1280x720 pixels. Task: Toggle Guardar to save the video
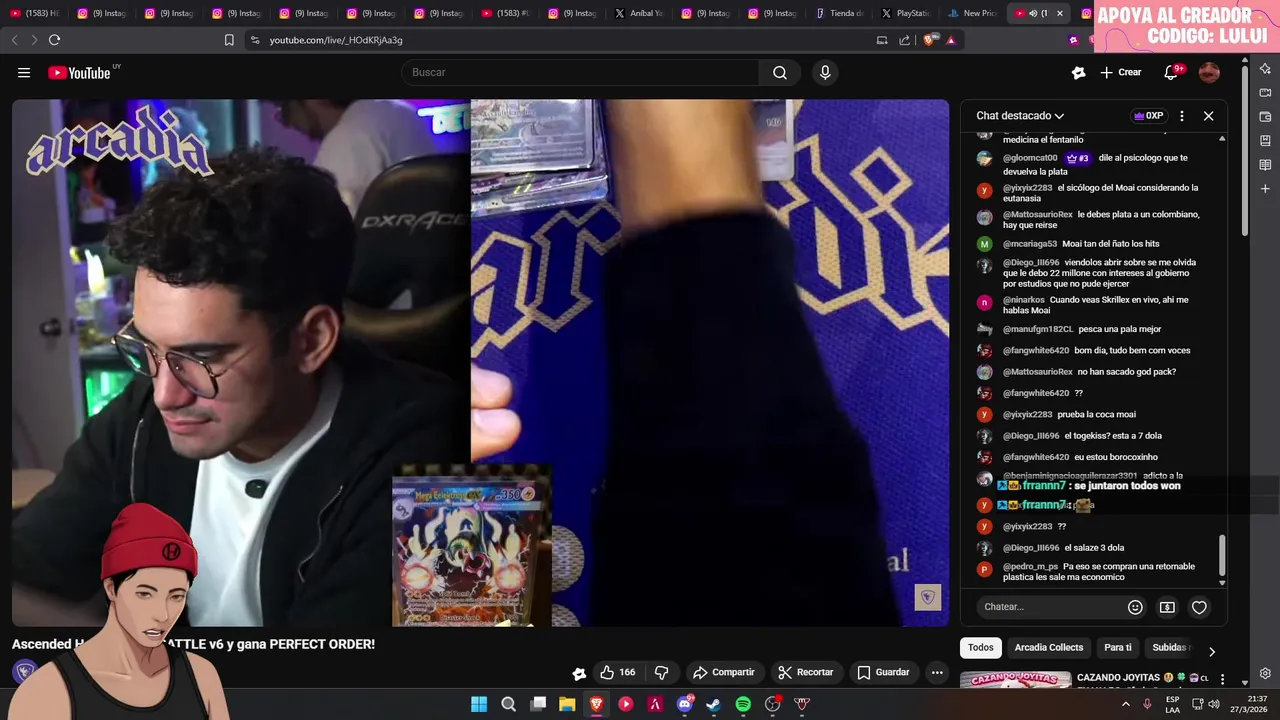click(x=884, y=672)
